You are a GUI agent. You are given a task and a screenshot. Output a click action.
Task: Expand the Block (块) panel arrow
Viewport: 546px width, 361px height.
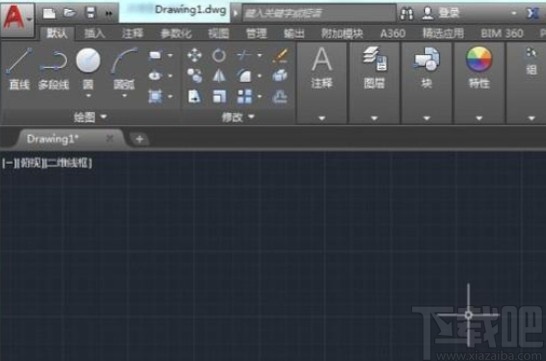coord(427,118)
